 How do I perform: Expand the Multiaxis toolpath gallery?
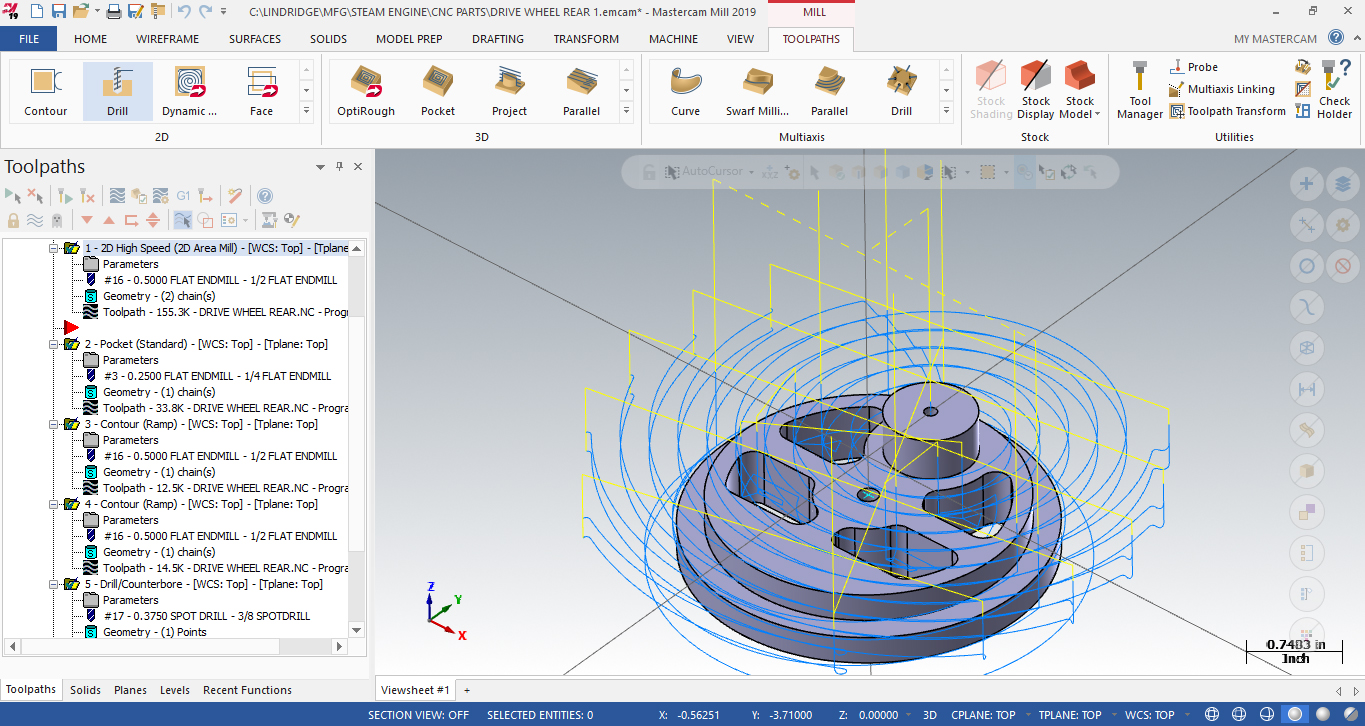(946, 113)
